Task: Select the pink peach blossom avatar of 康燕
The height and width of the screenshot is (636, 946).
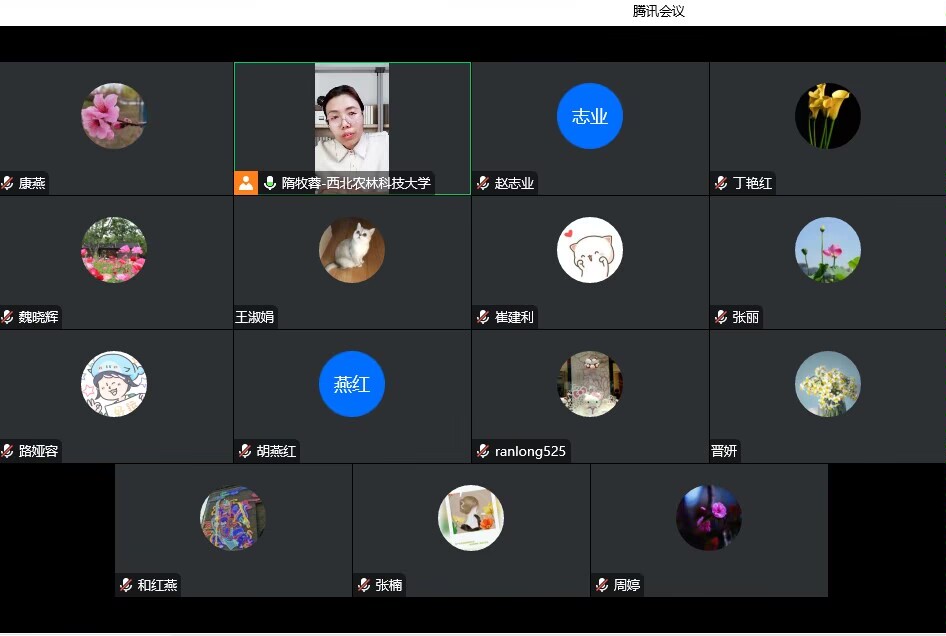Action: [x=113, y=116]
